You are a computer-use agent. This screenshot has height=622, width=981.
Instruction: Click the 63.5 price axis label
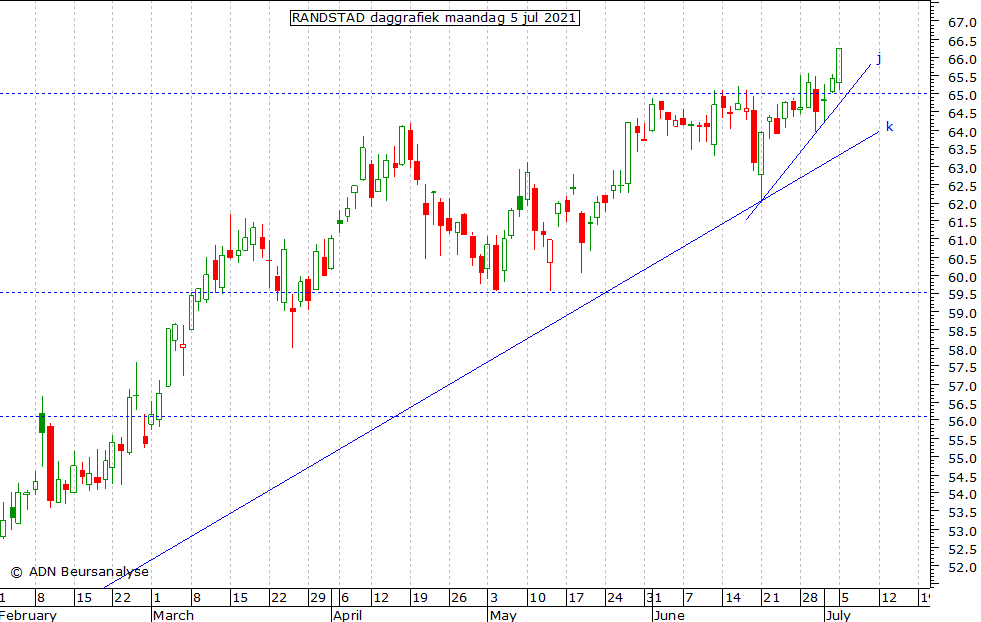click(x=962, y=150)
